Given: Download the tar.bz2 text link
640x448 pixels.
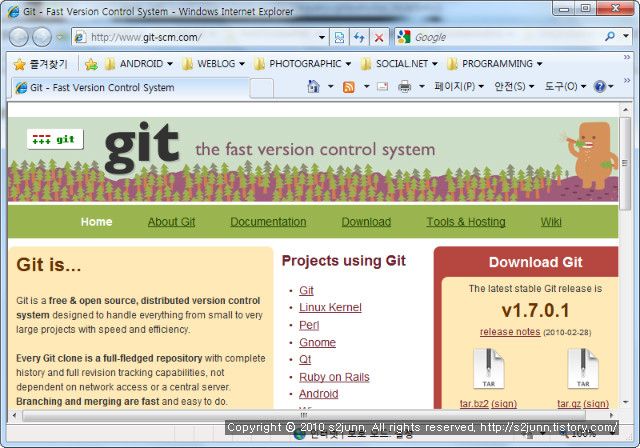Looking at the screenshot, I should click(x=474, y=404).
